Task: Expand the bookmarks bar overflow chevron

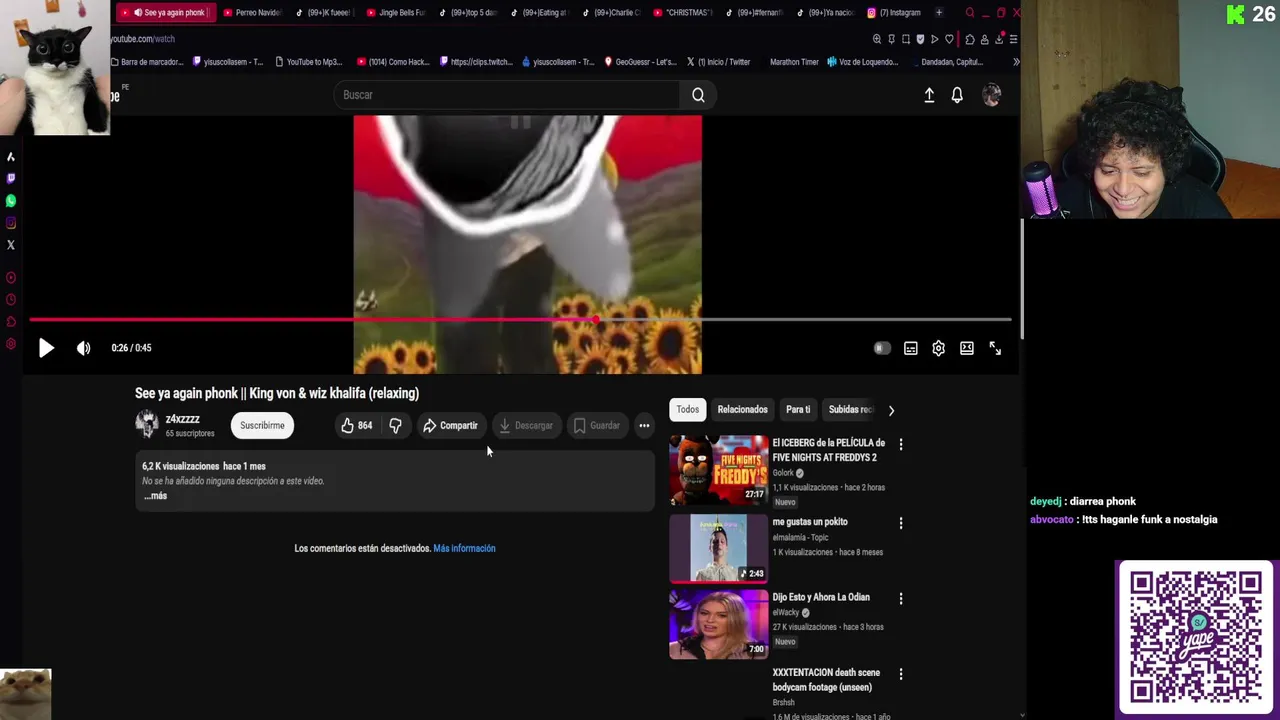Action: point(1016,62)
